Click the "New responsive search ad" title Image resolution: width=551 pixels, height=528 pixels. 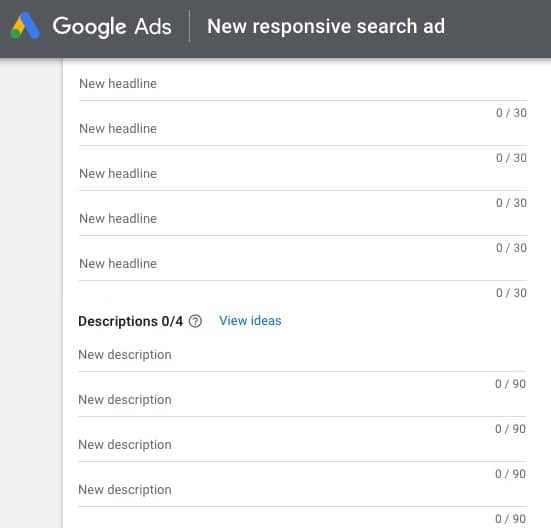tap(326, 27)
